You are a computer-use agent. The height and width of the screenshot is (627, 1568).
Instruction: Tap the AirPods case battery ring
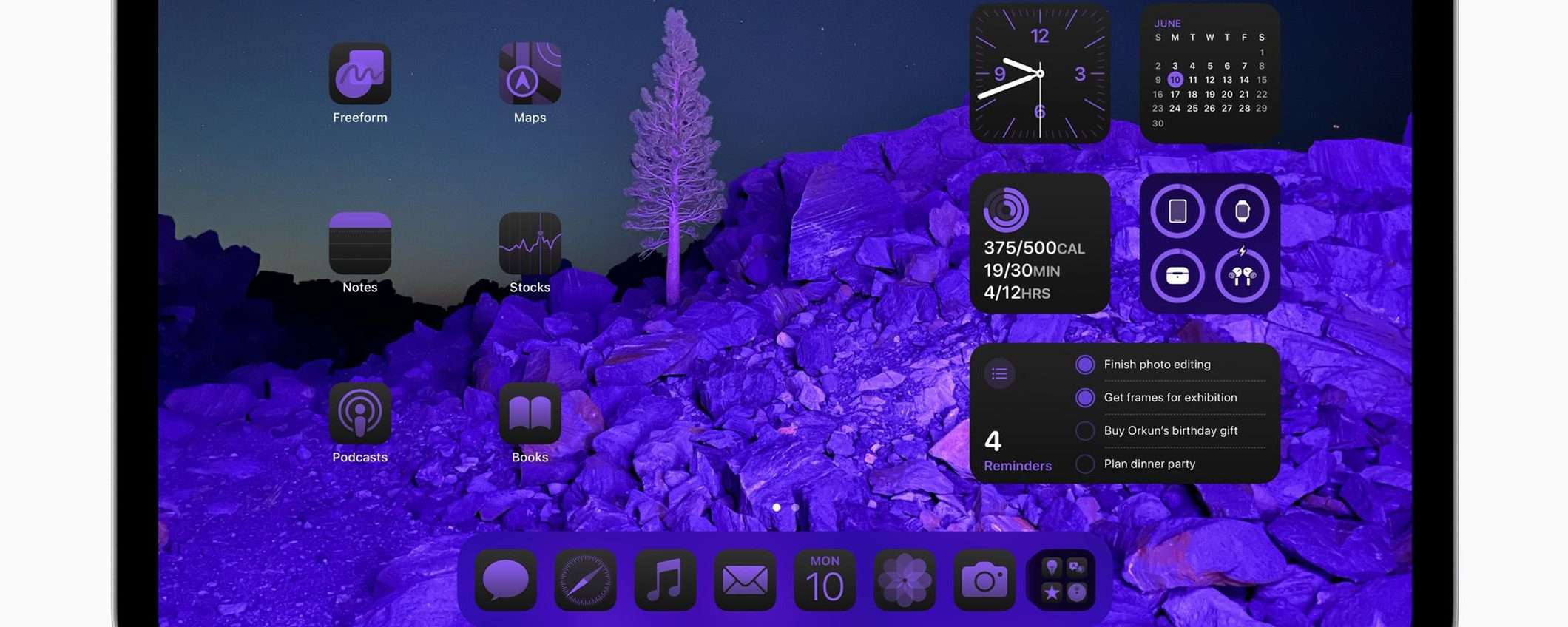click(1177, 276)
